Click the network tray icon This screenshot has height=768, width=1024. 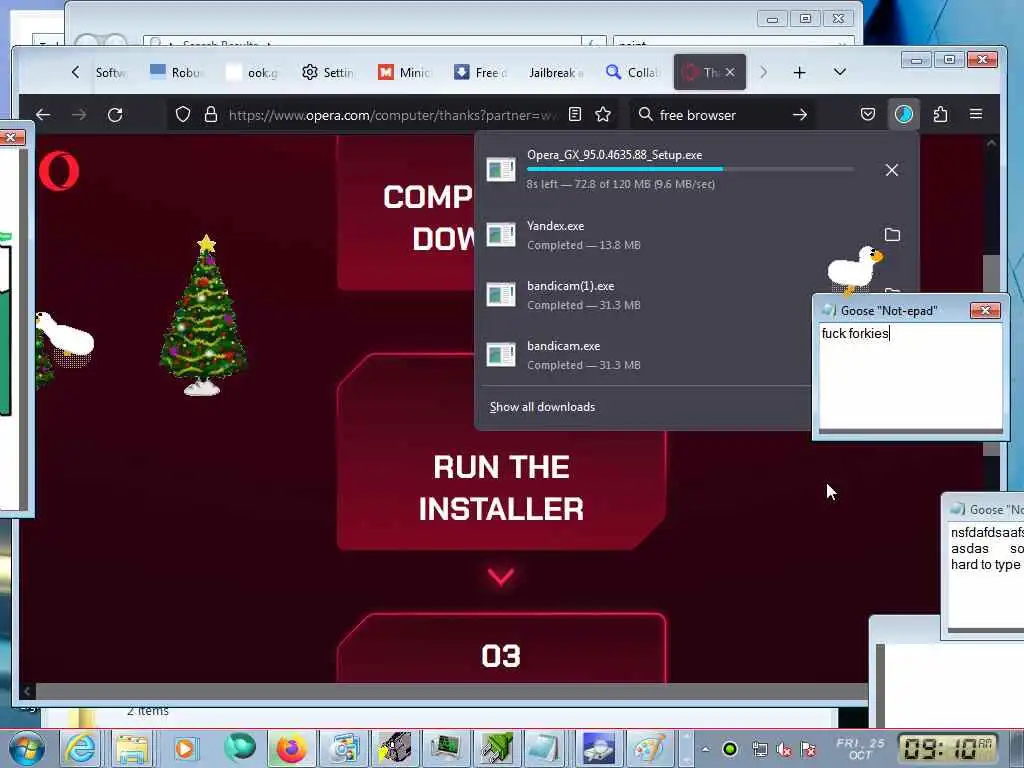click(x=760, y=750)
